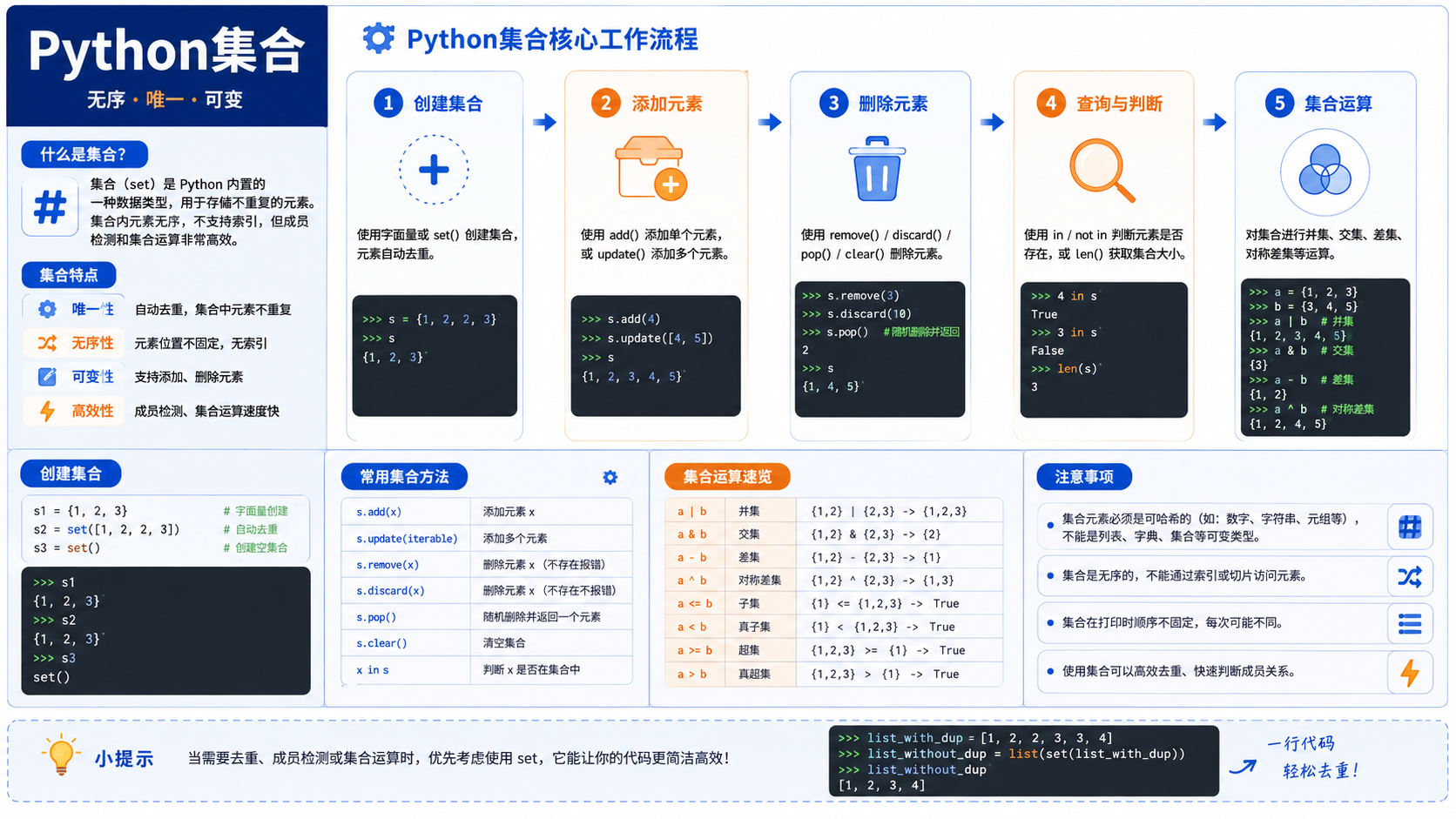This screenshot has width=1456, height=819.
Task: Click the blue 创建集合 label in bottom panel
Action: [71, 473]
